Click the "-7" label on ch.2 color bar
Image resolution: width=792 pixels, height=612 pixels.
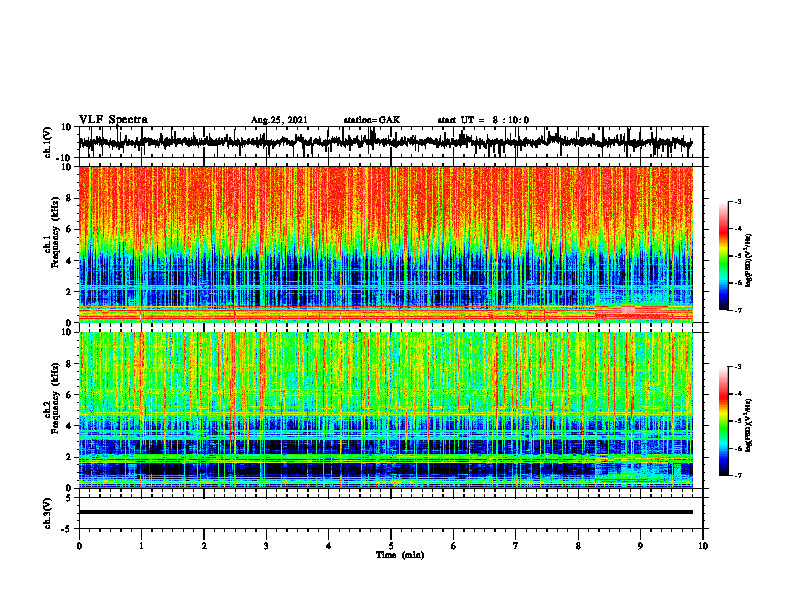click(737, 475)
